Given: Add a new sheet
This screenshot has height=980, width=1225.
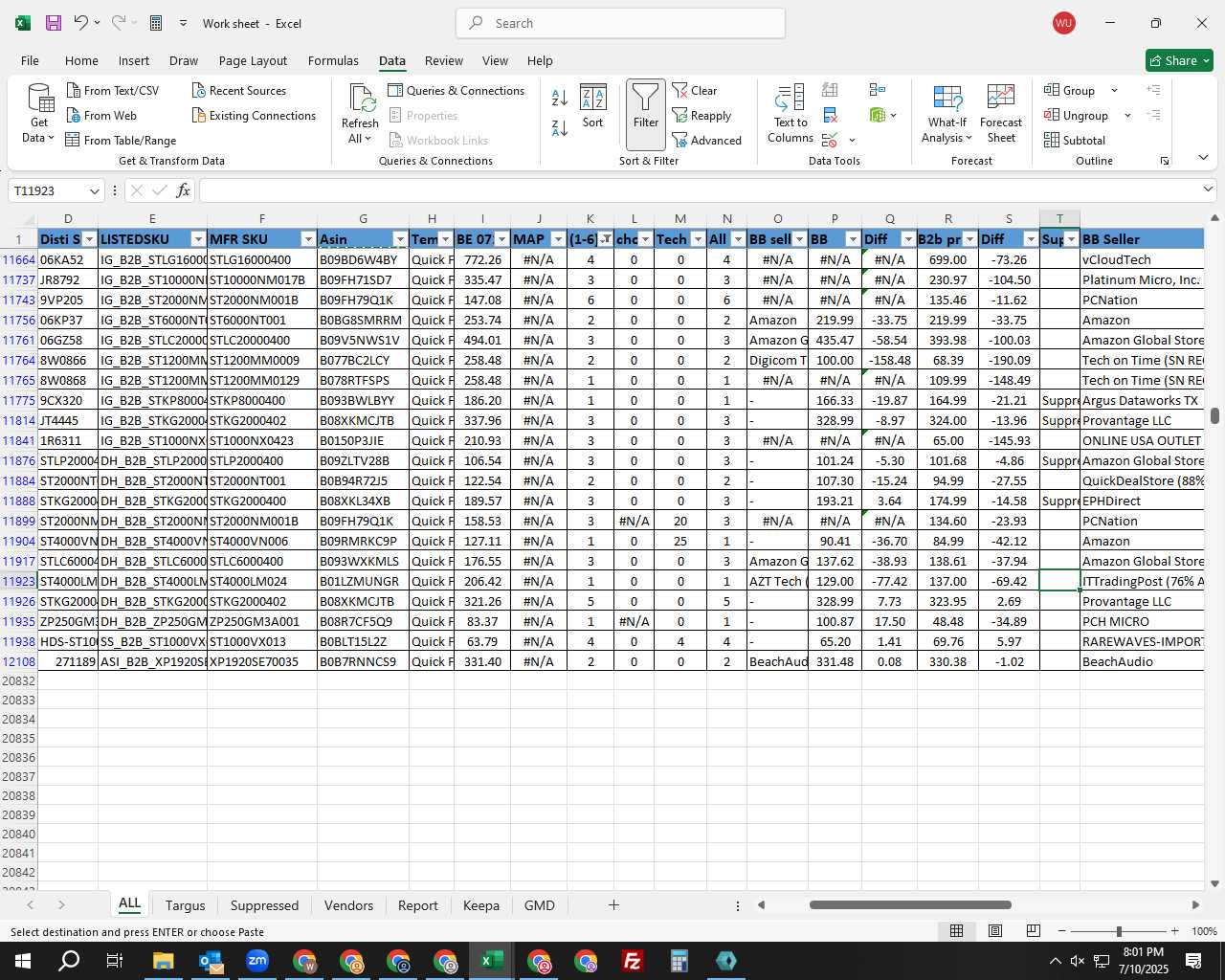Looking at the screenshot, I should click(x=613, y=905).
